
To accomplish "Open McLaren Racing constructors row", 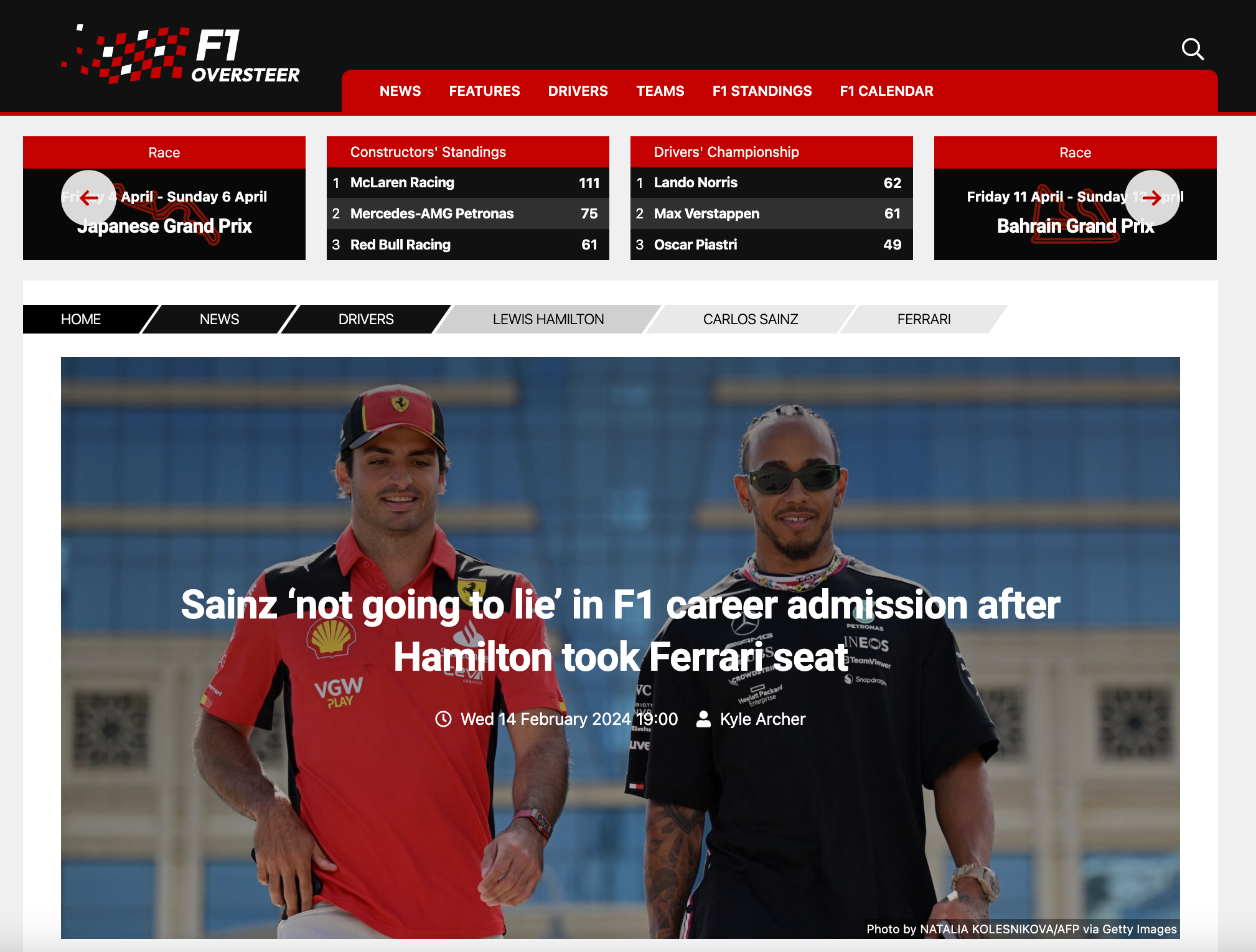I will click(x=467, y=183).
